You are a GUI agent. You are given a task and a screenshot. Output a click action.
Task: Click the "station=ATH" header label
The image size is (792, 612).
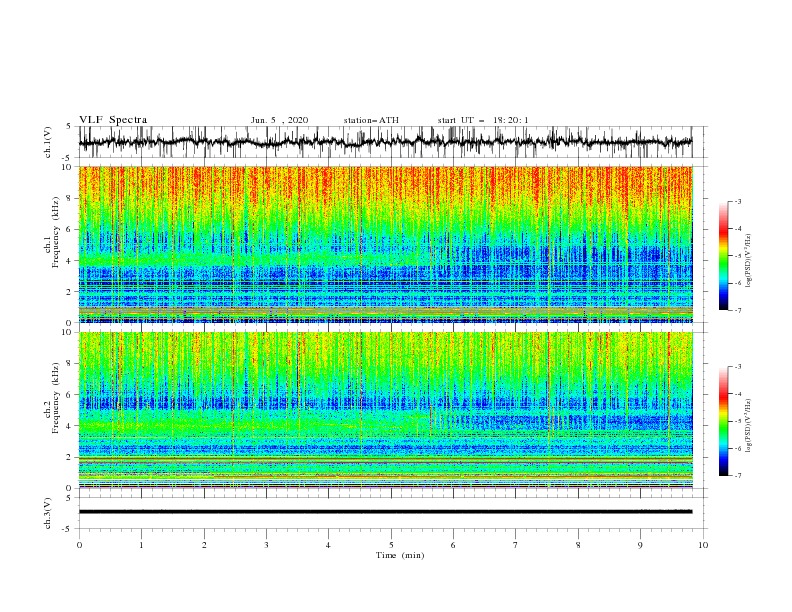coord(371,120)
